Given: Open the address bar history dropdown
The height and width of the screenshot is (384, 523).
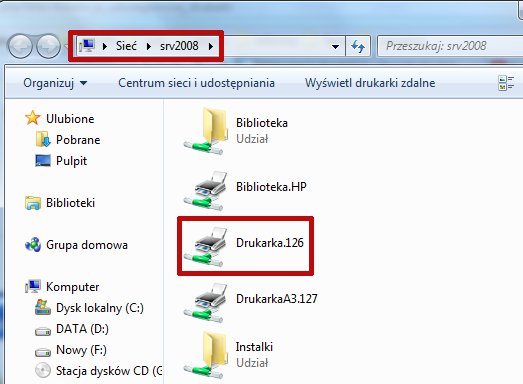Looking at the screenshot, I should click(x=335, y=47).
